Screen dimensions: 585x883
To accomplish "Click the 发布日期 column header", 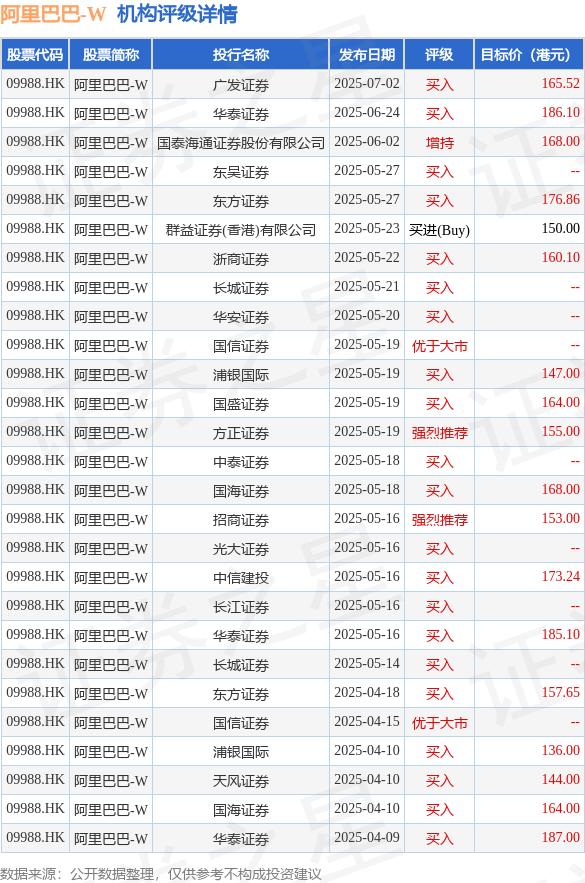I will tap(367, 55).
